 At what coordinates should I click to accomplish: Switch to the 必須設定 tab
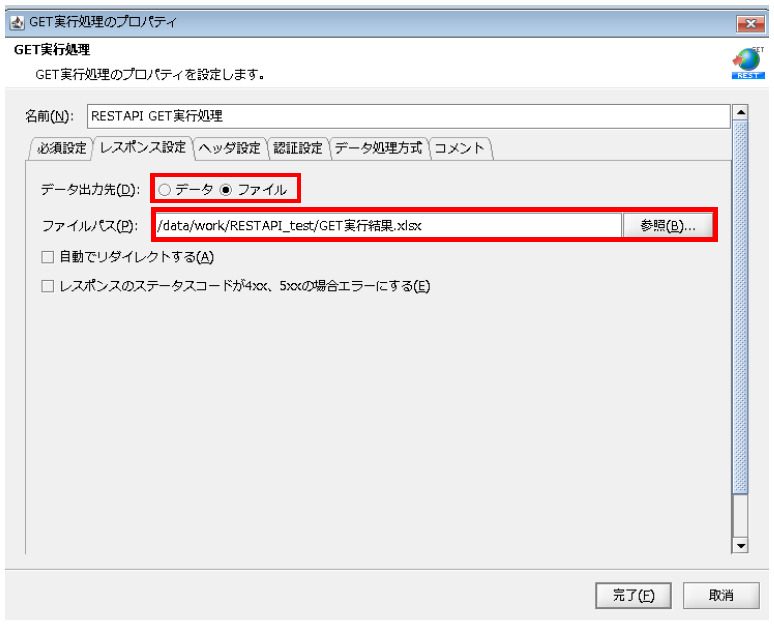point(61,148)
